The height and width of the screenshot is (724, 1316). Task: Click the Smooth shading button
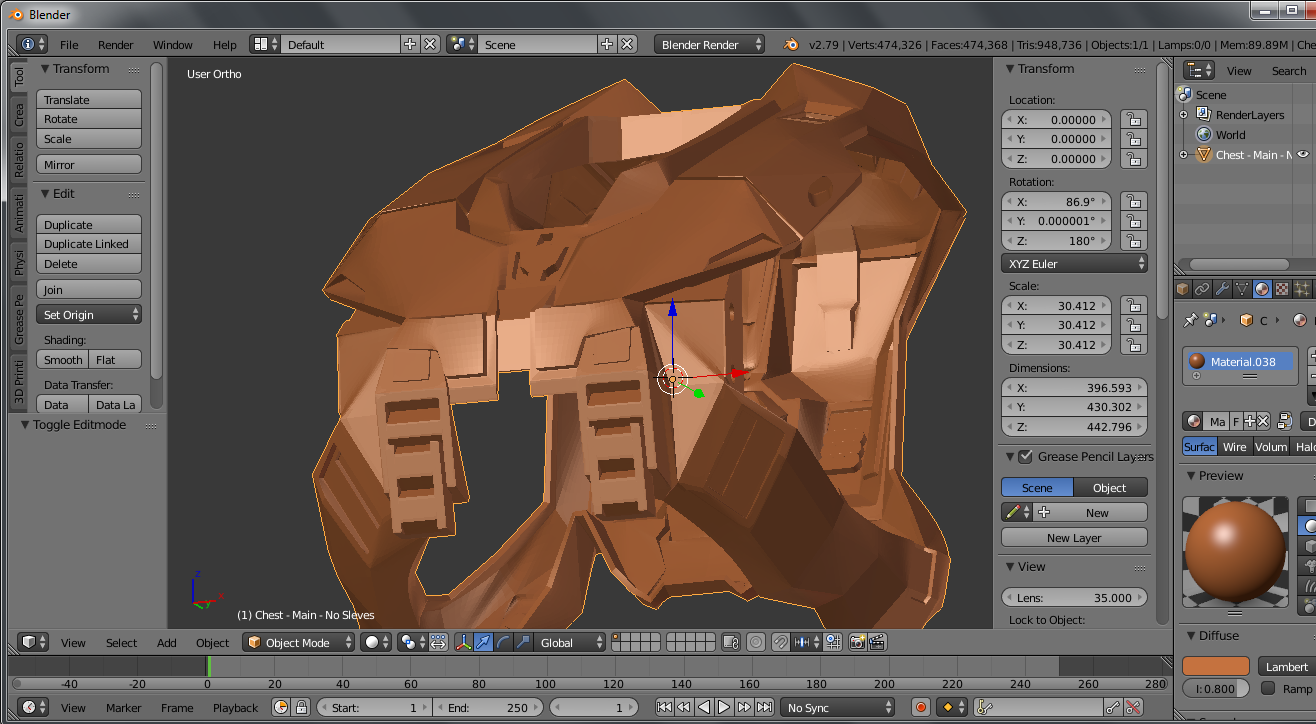click(63, 359)
